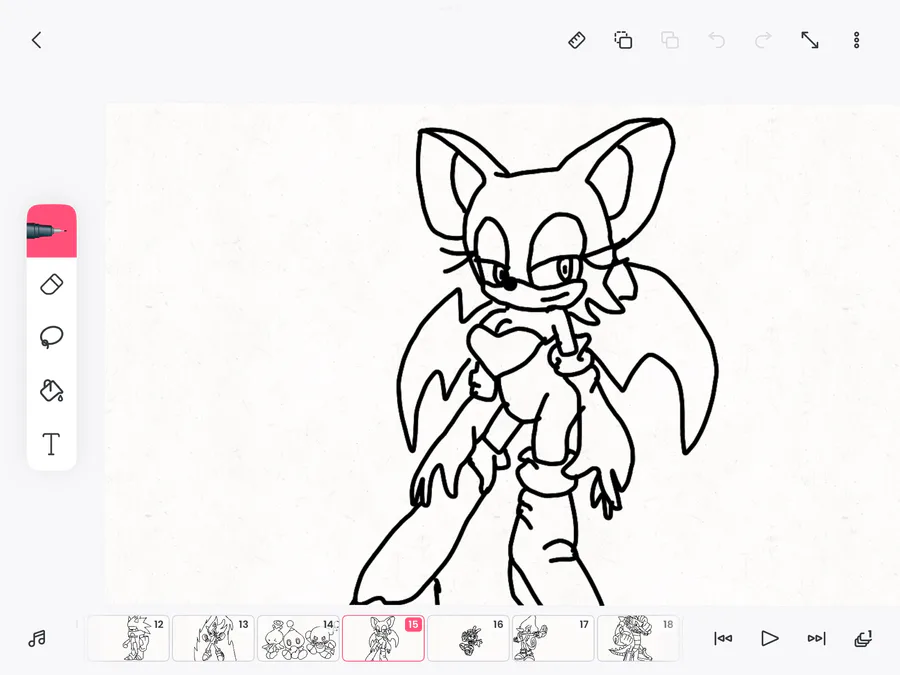The image size is (900, 675).
Task: Expand canvas to full screen
Action: point(810,40)
